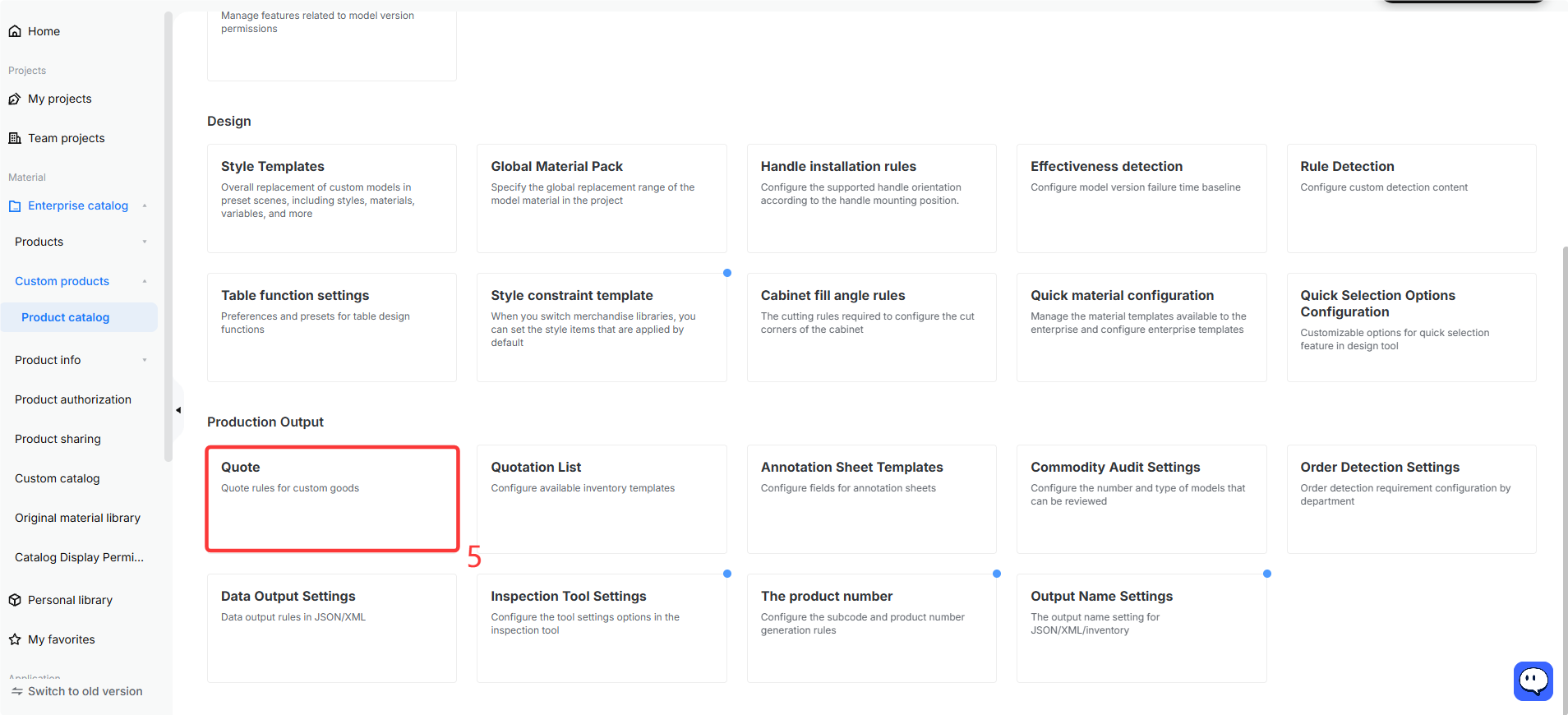Viewport: 1568px width, 715px height.
Task: Click the Team projects building icon
Action: pyautogui.click(x=15, y=138)
